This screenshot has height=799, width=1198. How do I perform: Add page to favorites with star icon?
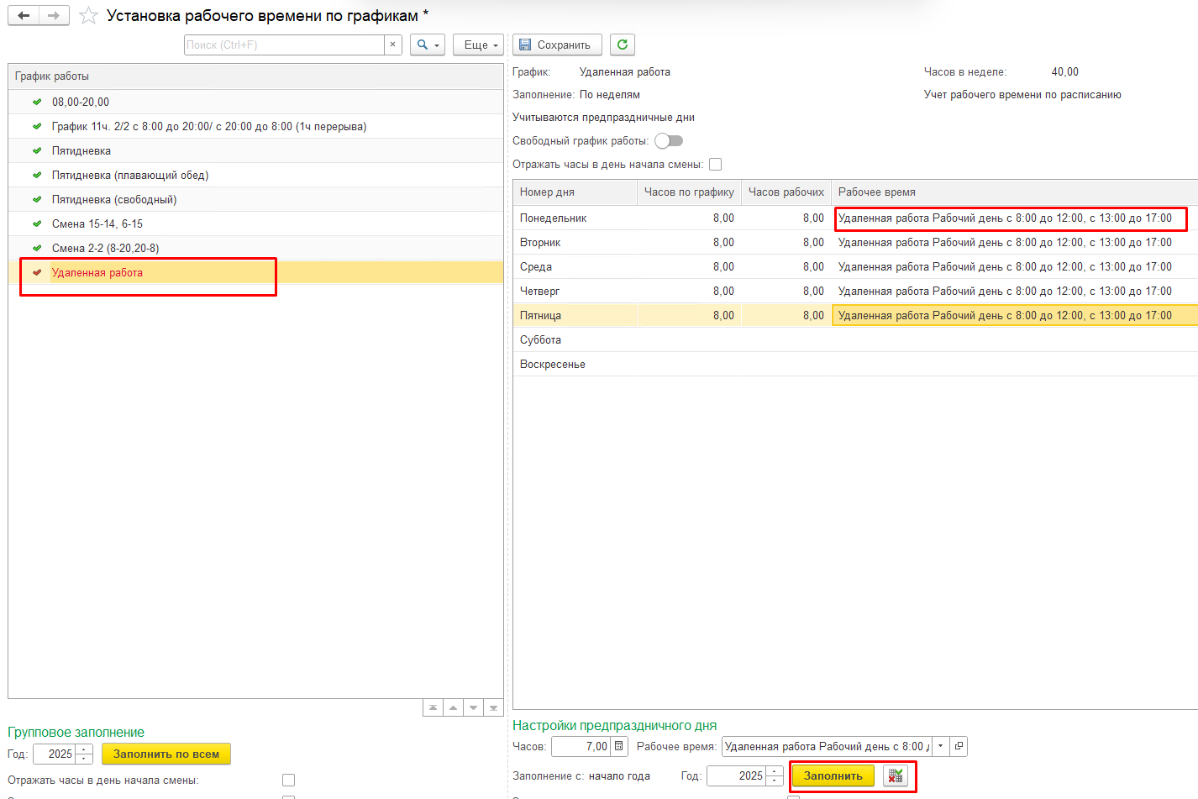(x=89, y=16)
